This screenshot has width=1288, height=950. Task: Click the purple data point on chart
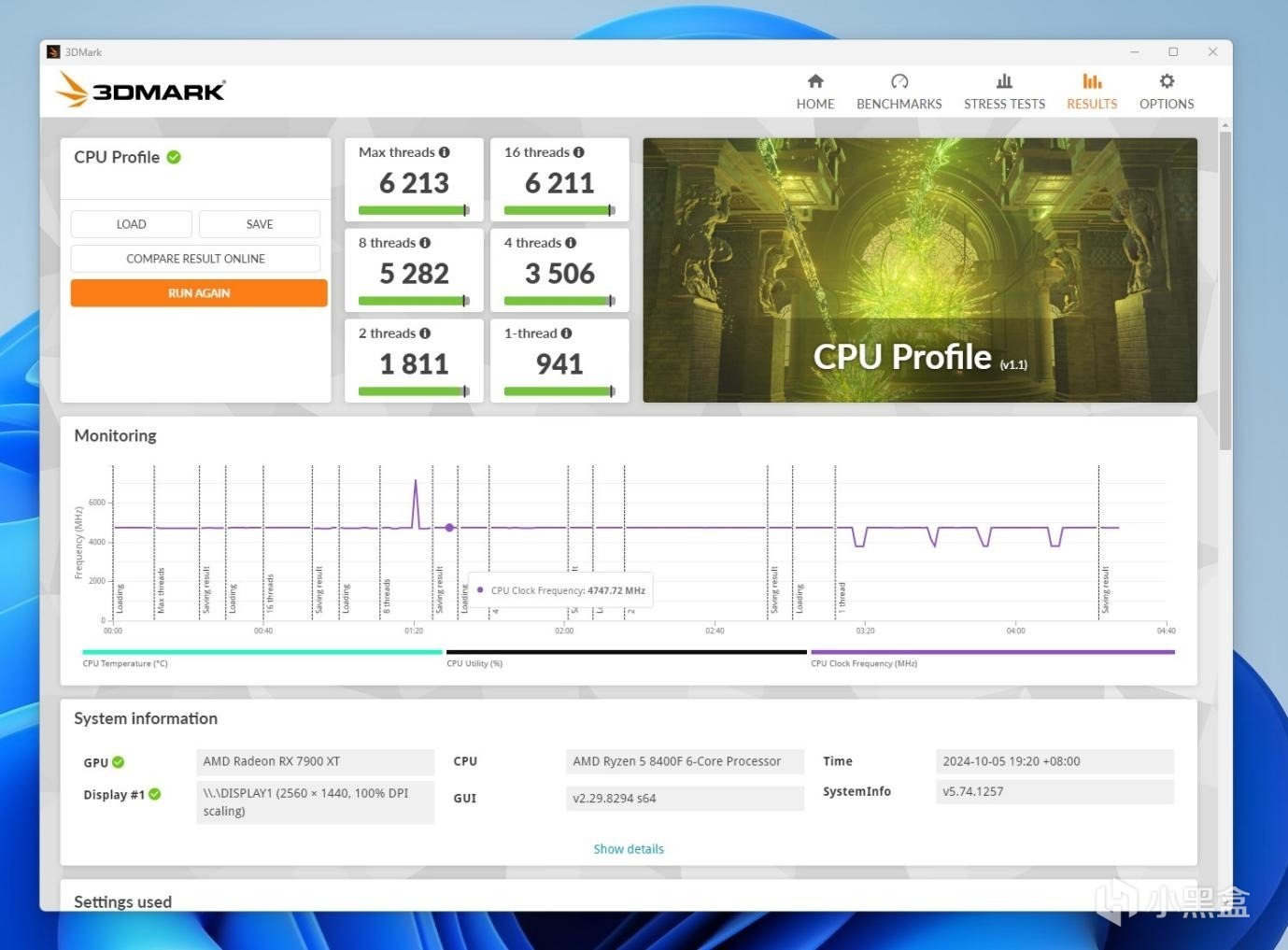tap(449, 528)
